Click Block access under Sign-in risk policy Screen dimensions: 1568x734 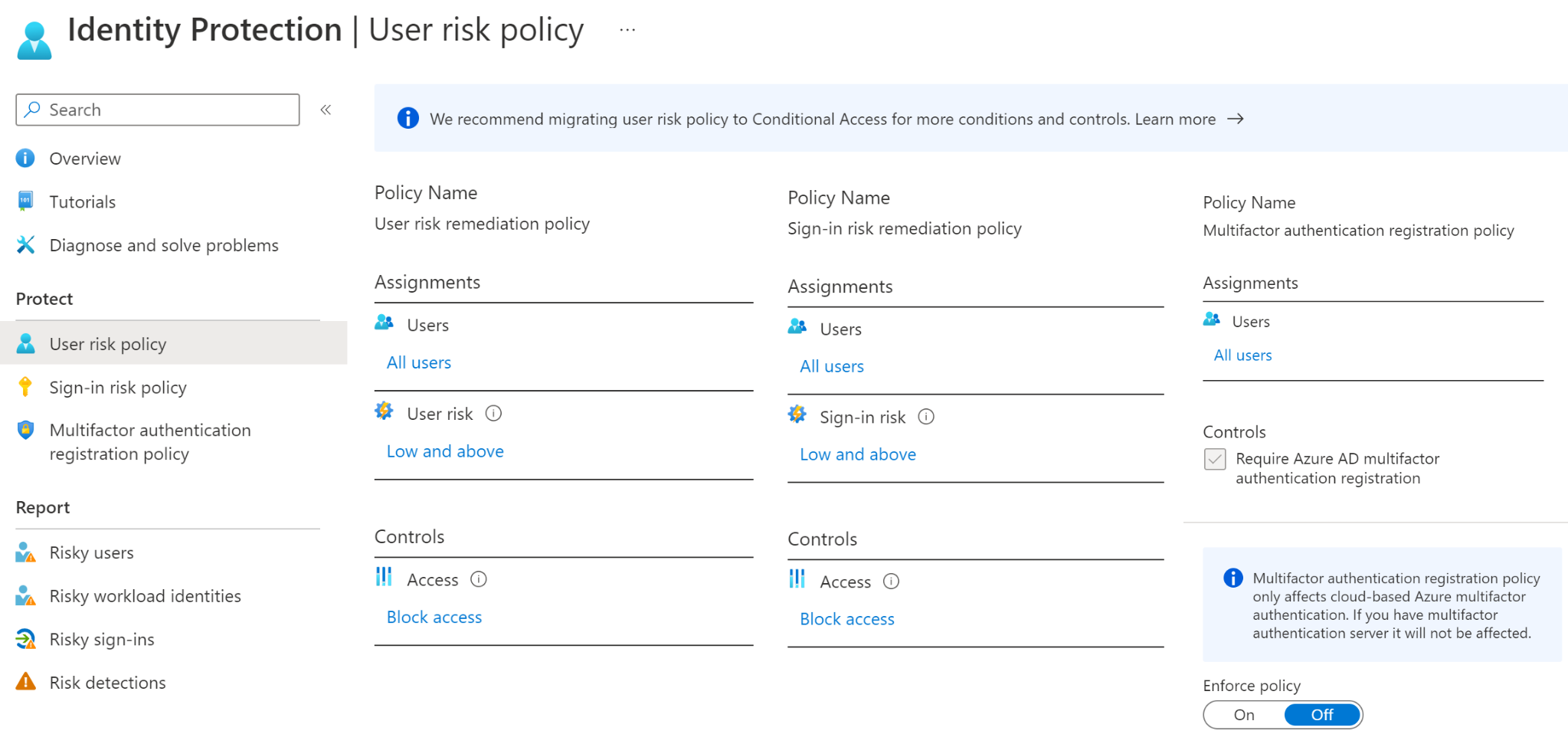point(847,619)
